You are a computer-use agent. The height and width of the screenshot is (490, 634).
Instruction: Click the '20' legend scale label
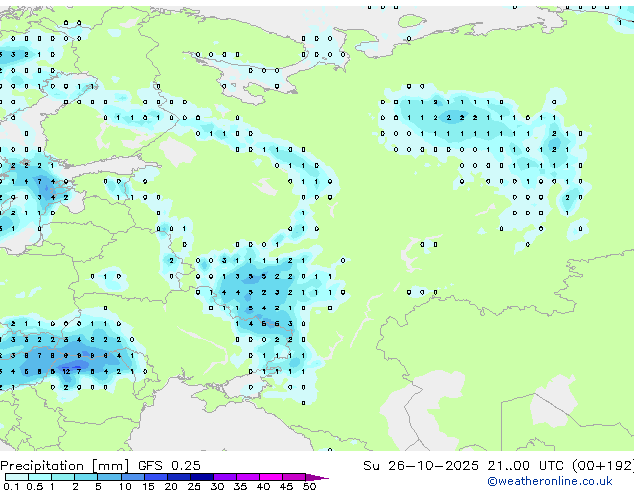tap(171, 486)
